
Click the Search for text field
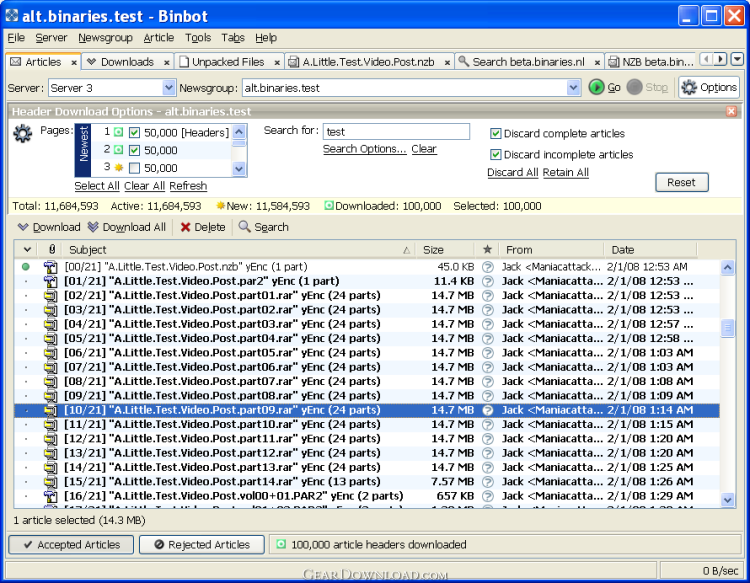(x=397, y=132)
